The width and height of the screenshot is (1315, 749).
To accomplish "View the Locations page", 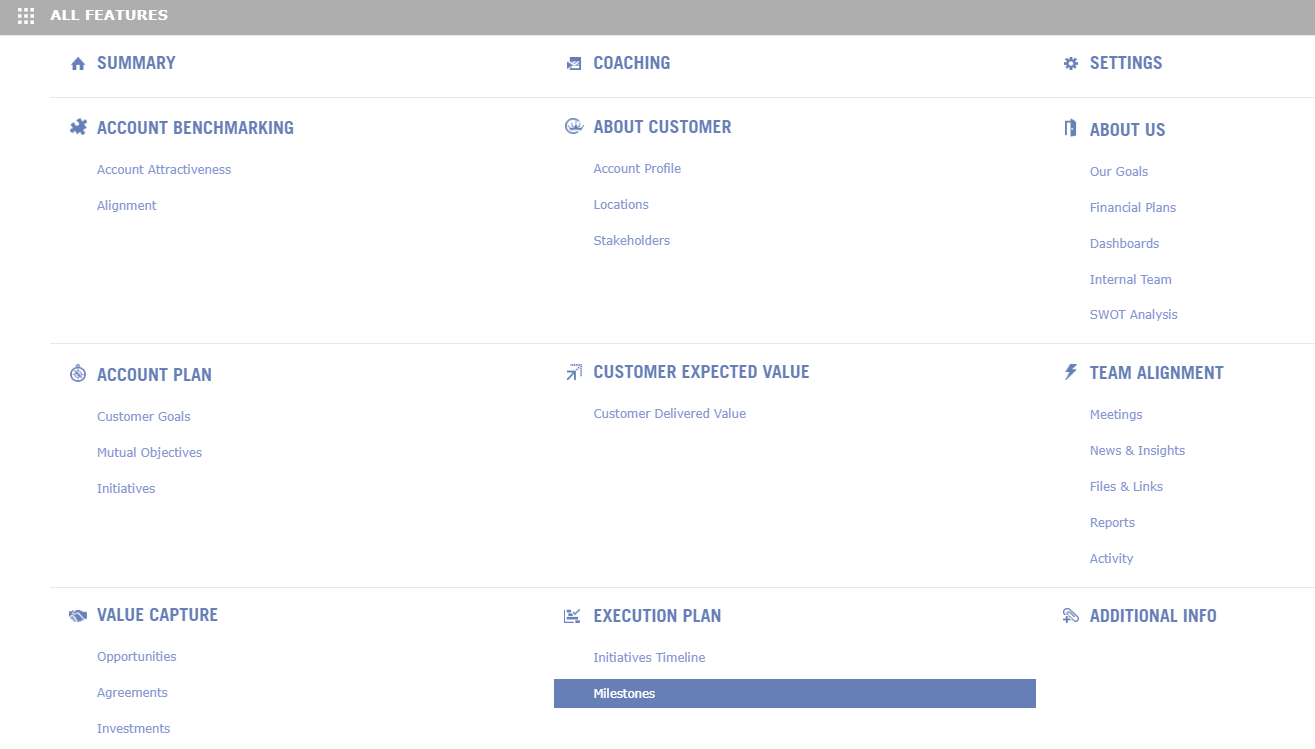I will click(x=621, y=205).
